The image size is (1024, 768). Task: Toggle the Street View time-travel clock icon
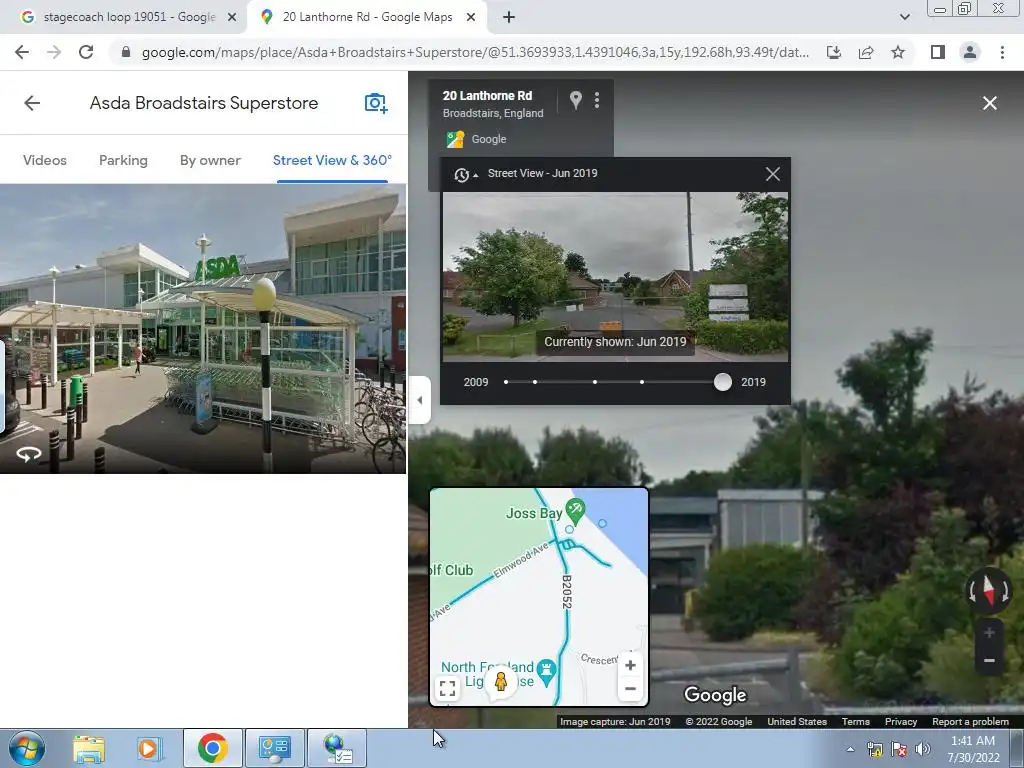coord(464,174)
